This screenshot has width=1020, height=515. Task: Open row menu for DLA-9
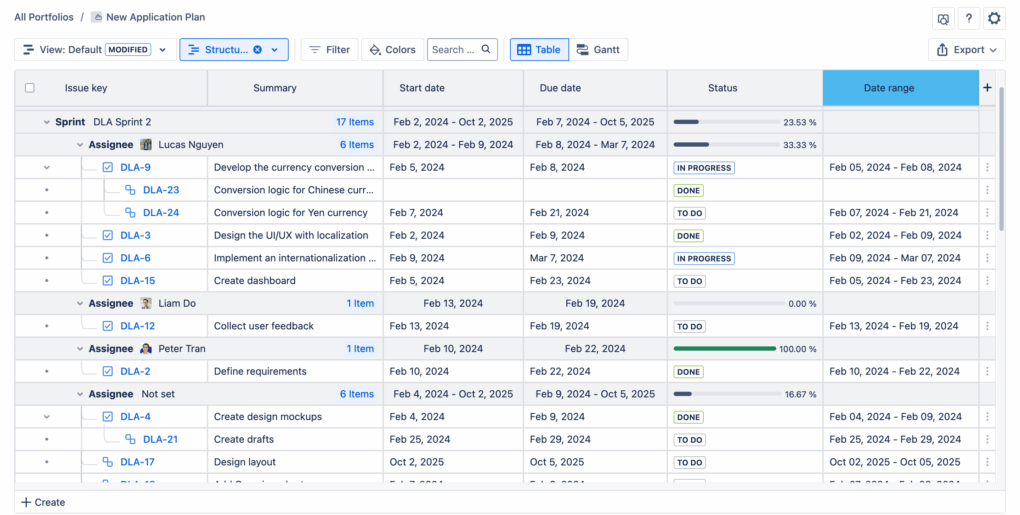(987, 167)
